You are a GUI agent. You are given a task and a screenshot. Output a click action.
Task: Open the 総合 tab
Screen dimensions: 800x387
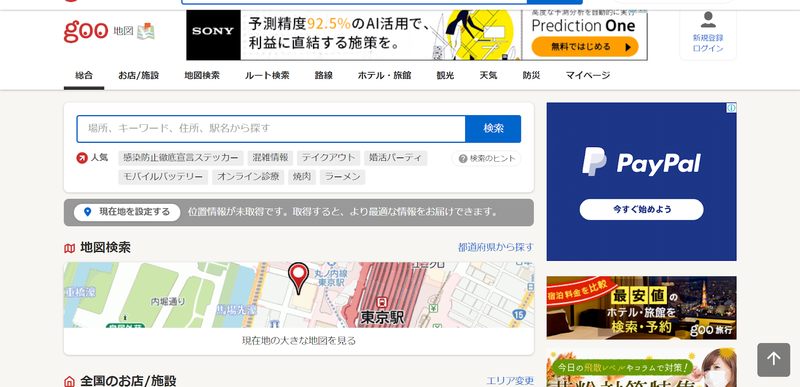coord(84,75)
